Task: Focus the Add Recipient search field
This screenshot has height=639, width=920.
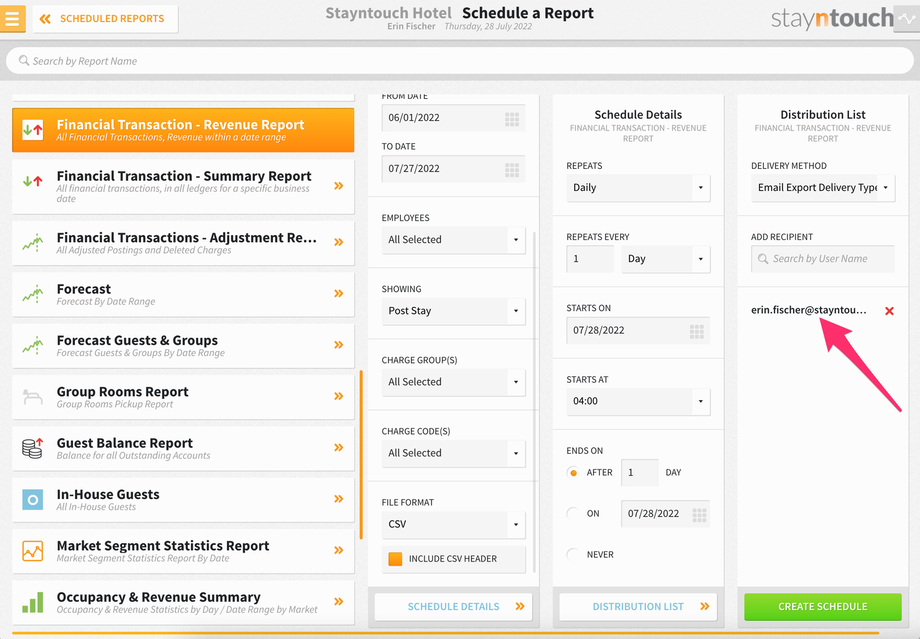Action: pyautogui.click(x=823, y=259)
